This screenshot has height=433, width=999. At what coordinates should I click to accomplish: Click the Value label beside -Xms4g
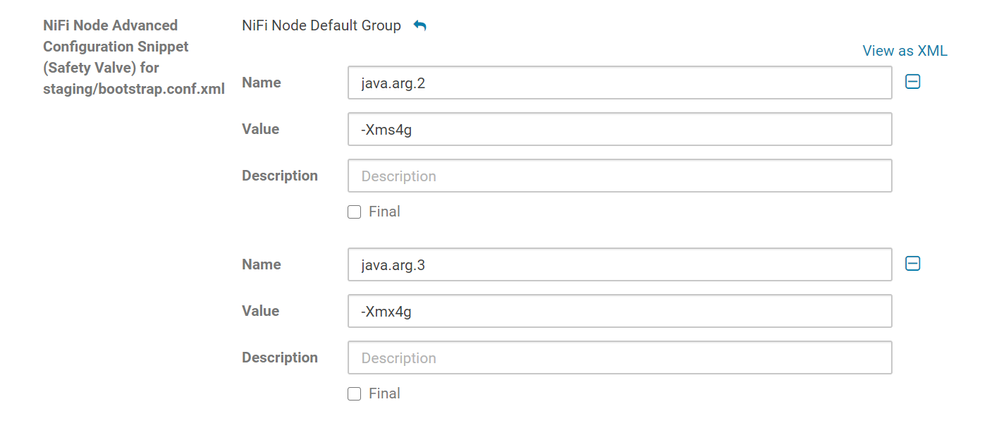point(261,129)
